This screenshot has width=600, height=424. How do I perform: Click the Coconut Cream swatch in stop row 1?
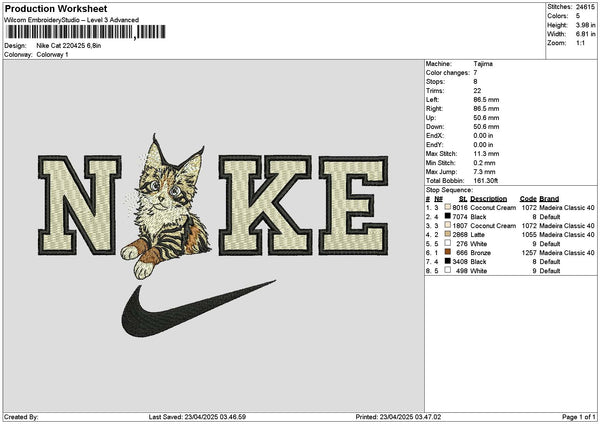coord(447,207)
